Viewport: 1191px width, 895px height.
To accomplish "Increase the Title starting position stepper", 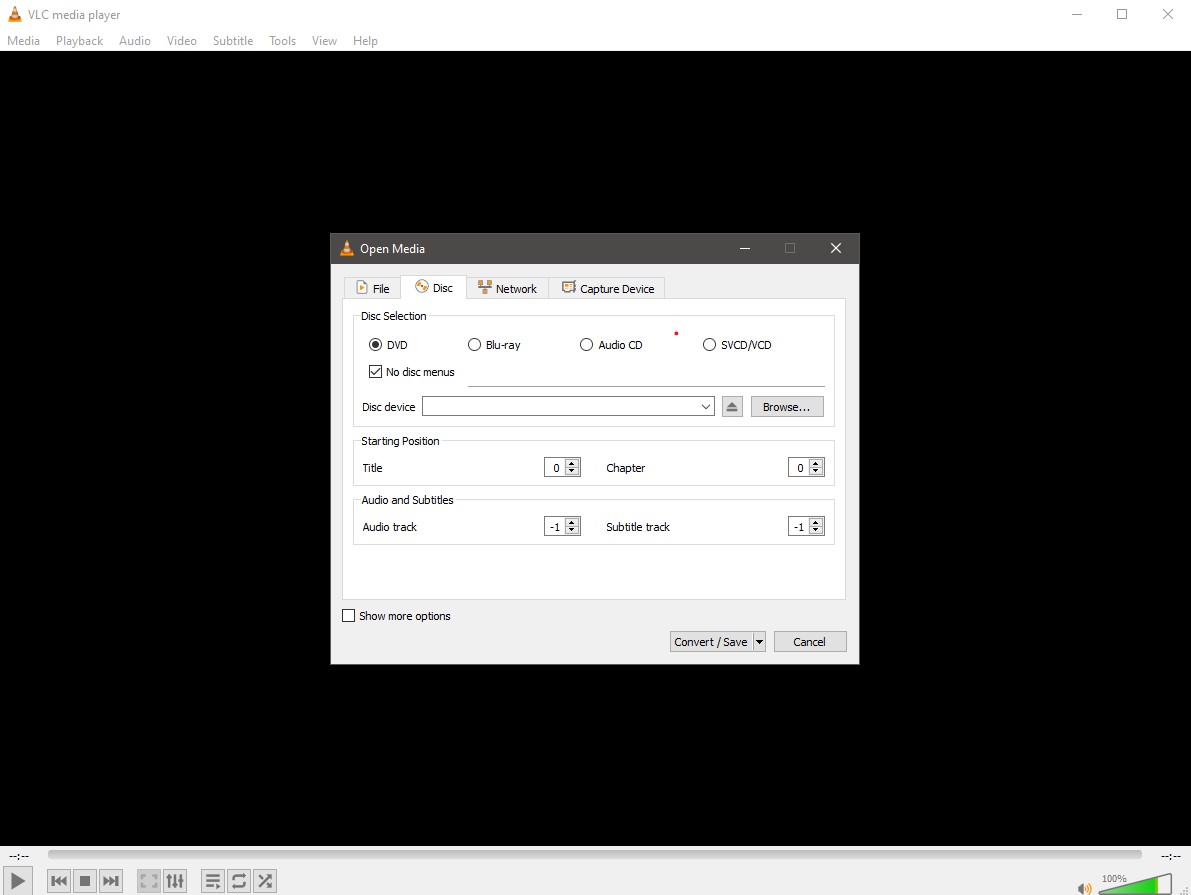I will click(573, 462).
